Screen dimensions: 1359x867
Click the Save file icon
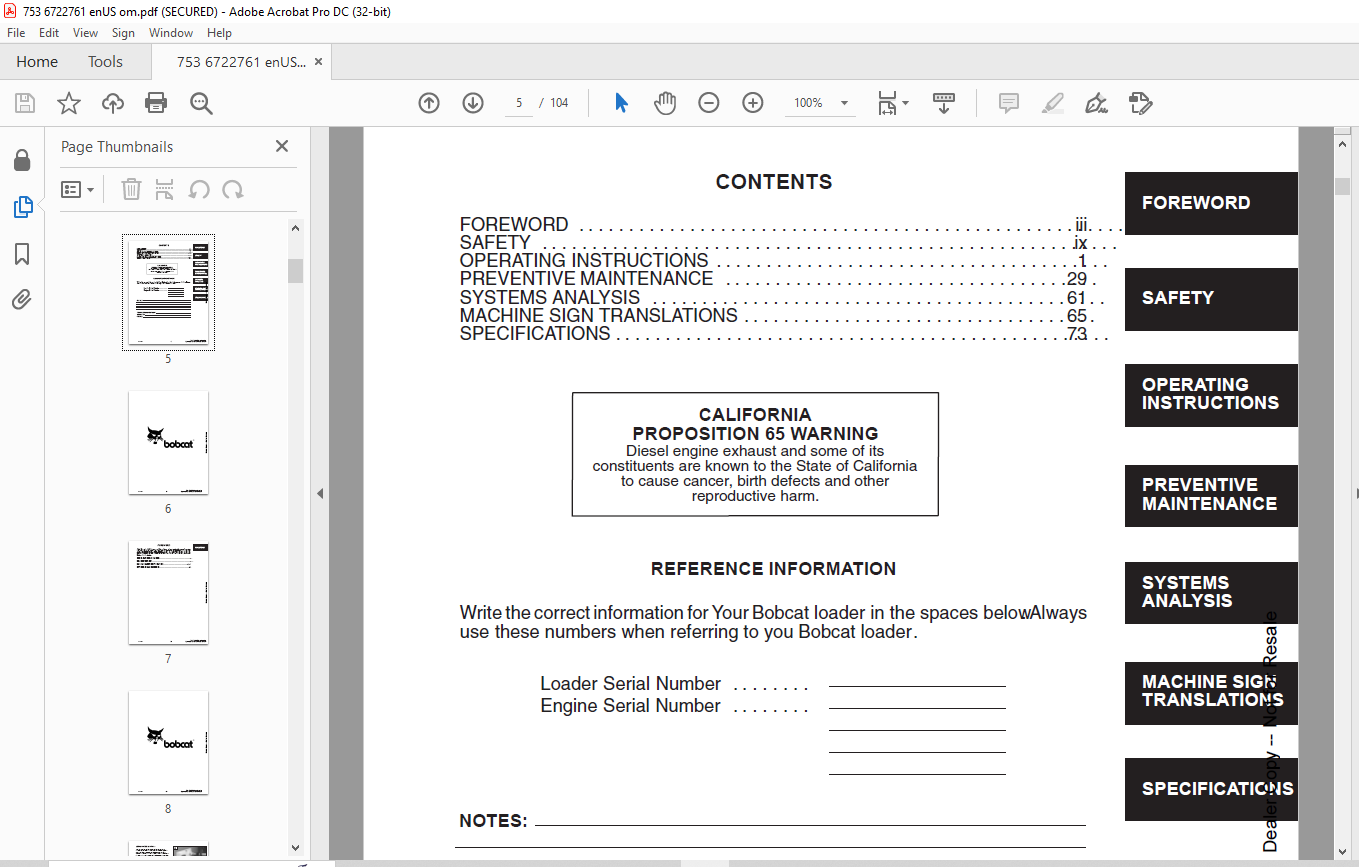25,103
